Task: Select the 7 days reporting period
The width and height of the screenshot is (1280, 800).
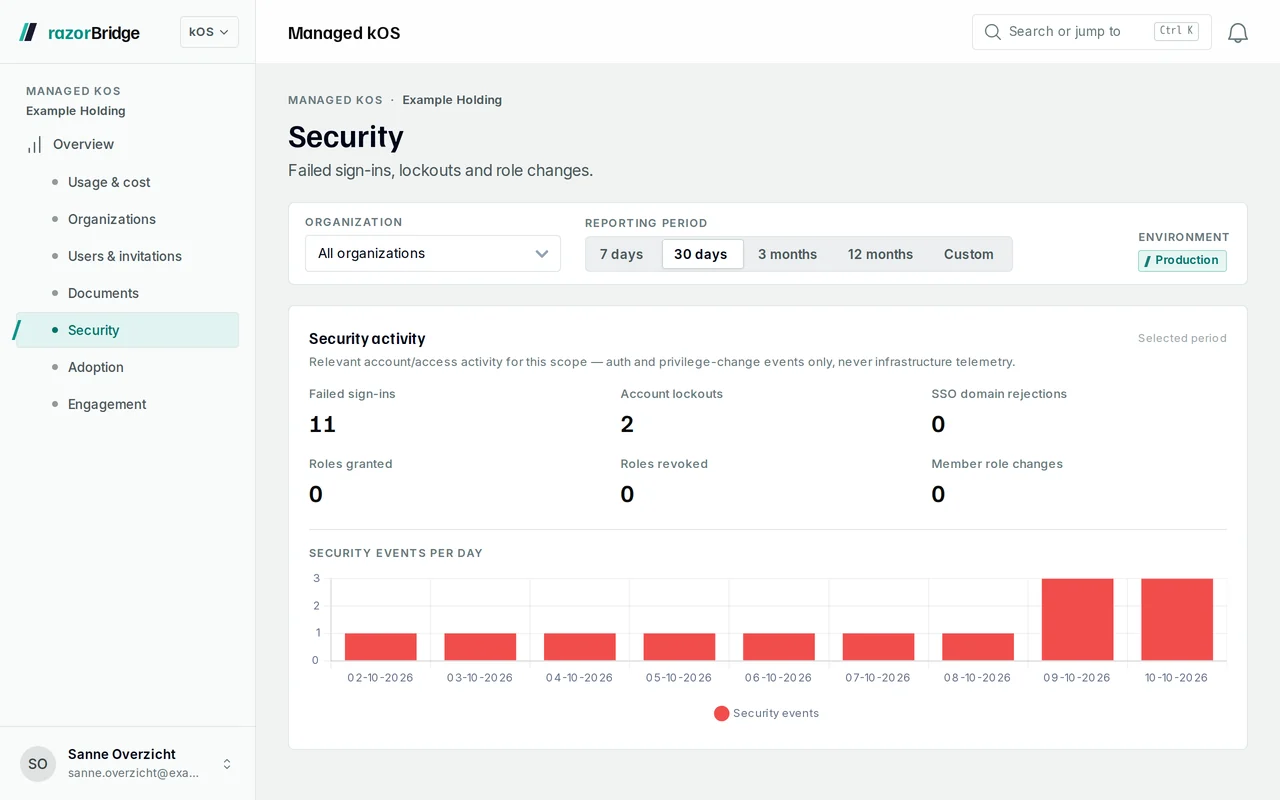Action: point(621,254)
